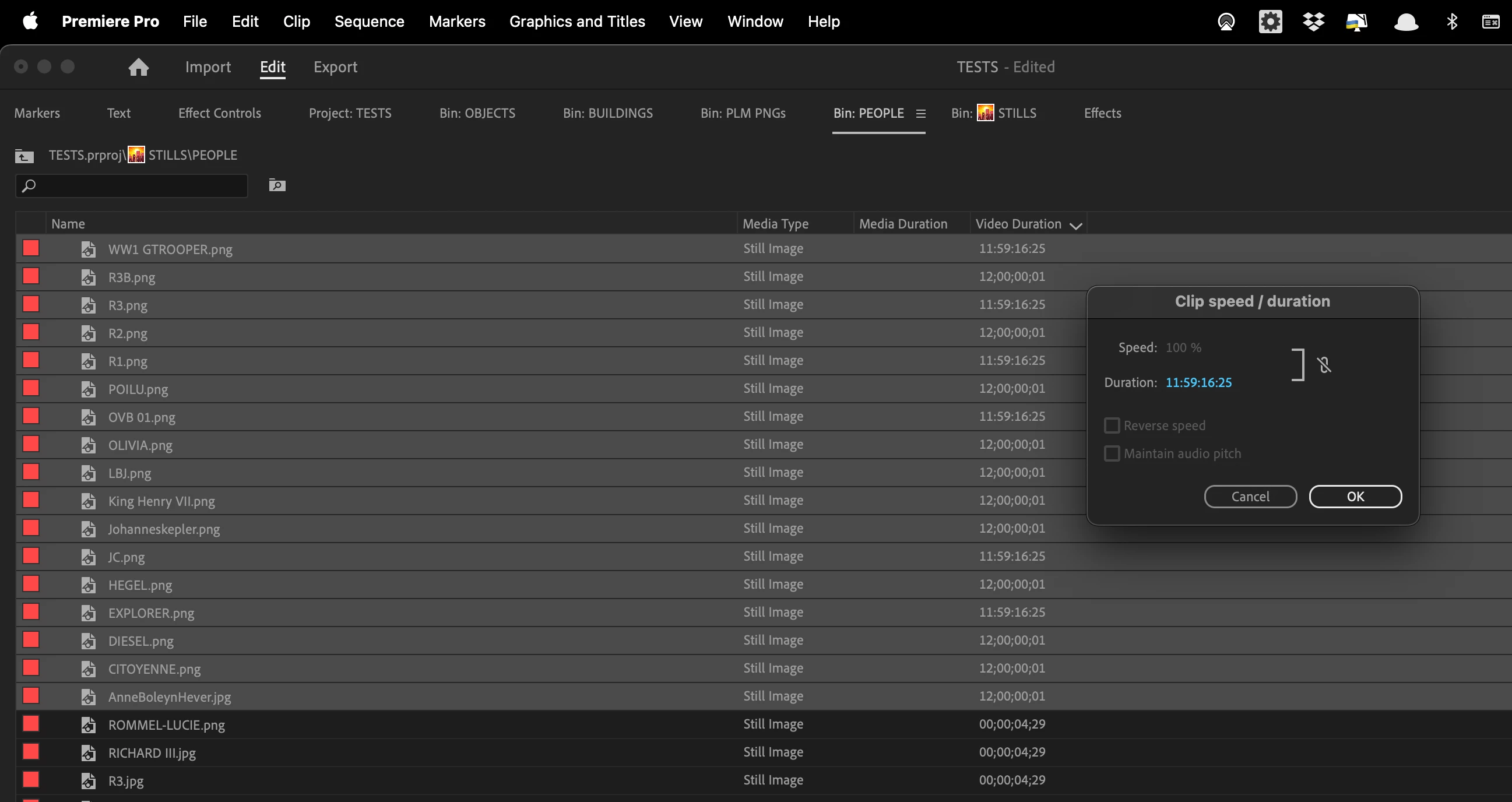This screenshot has height=802, width=1512.
Task: Click the AirPlay icon in menu bar
Action: [1226, 22]
